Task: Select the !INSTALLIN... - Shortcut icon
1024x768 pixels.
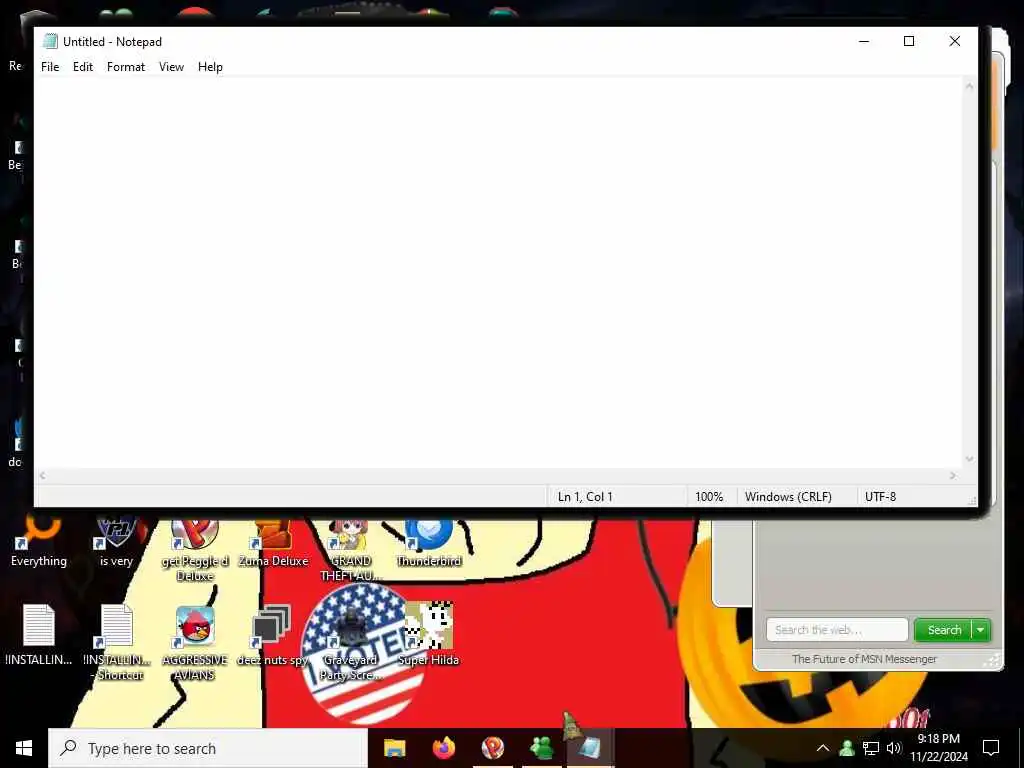Action: click(117, 642)
